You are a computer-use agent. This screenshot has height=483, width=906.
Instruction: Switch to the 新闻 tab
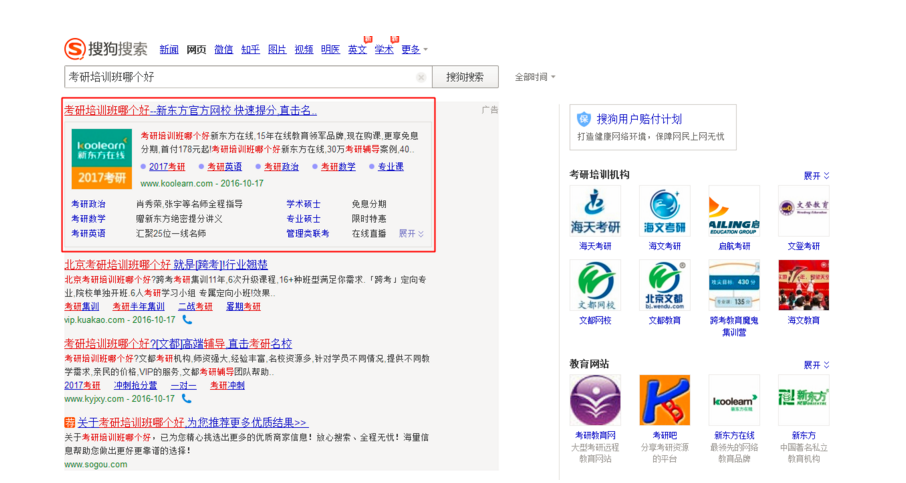coord(169,50)
